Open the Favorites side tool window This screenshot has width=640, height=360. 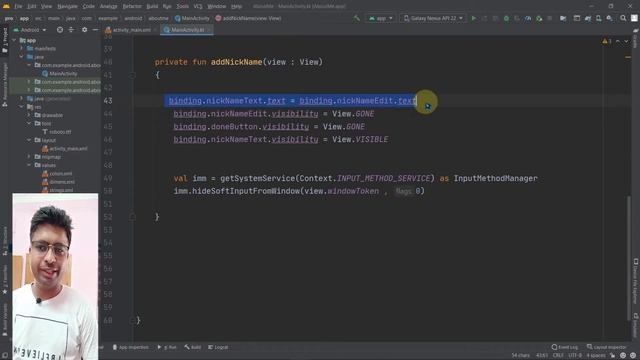[5, 280]
